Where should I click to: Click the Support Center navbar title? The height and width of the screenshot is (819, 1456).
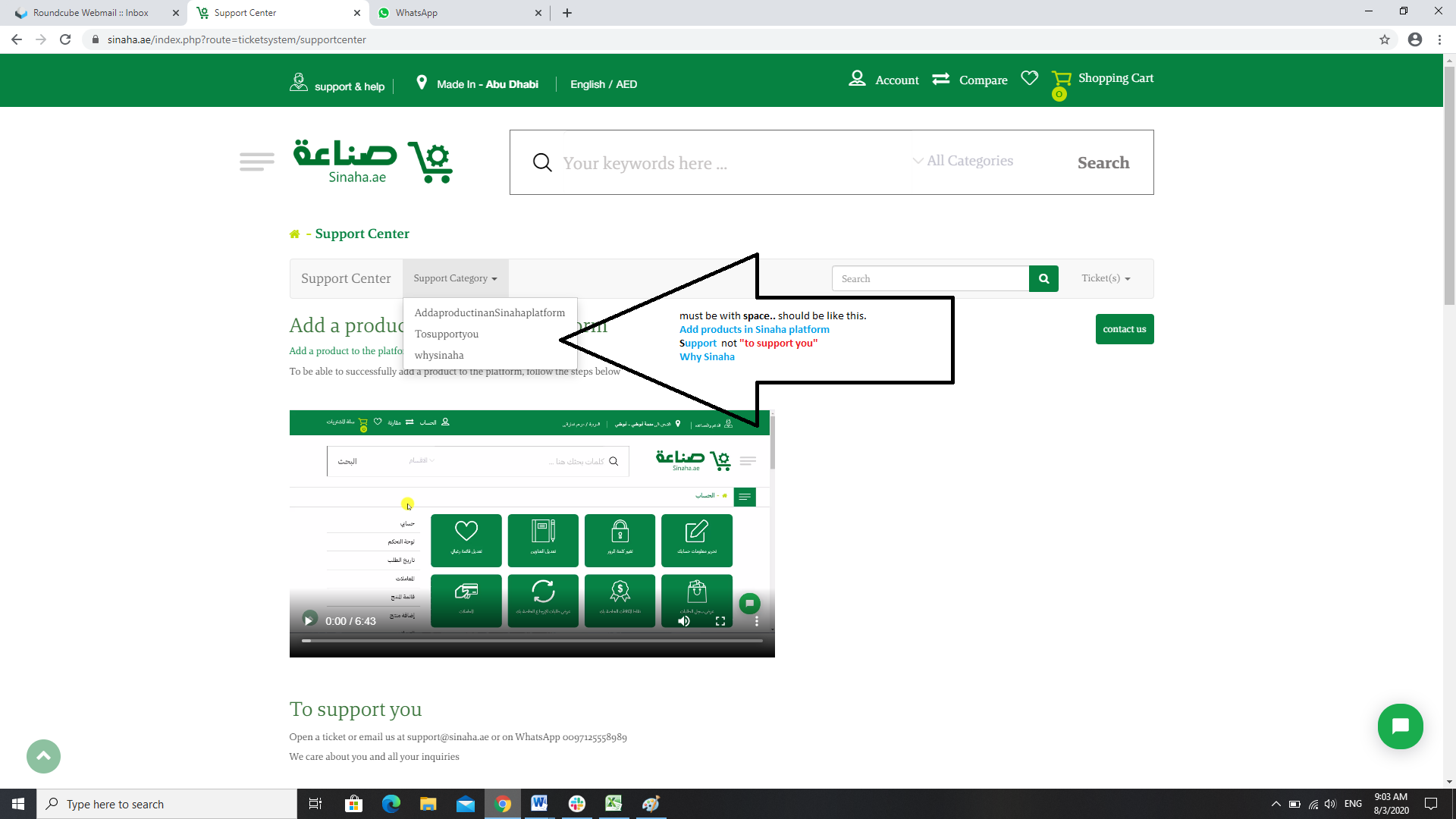(x=346, y=278)
